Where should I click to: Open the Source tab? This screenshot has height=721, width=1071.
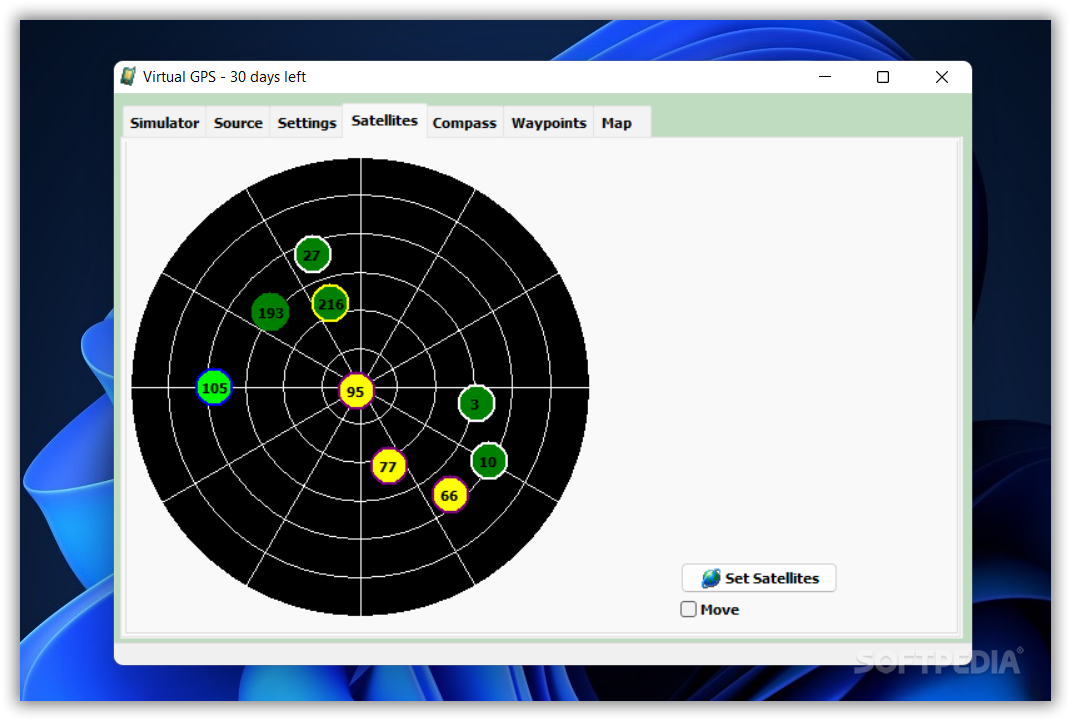[238, 123]
